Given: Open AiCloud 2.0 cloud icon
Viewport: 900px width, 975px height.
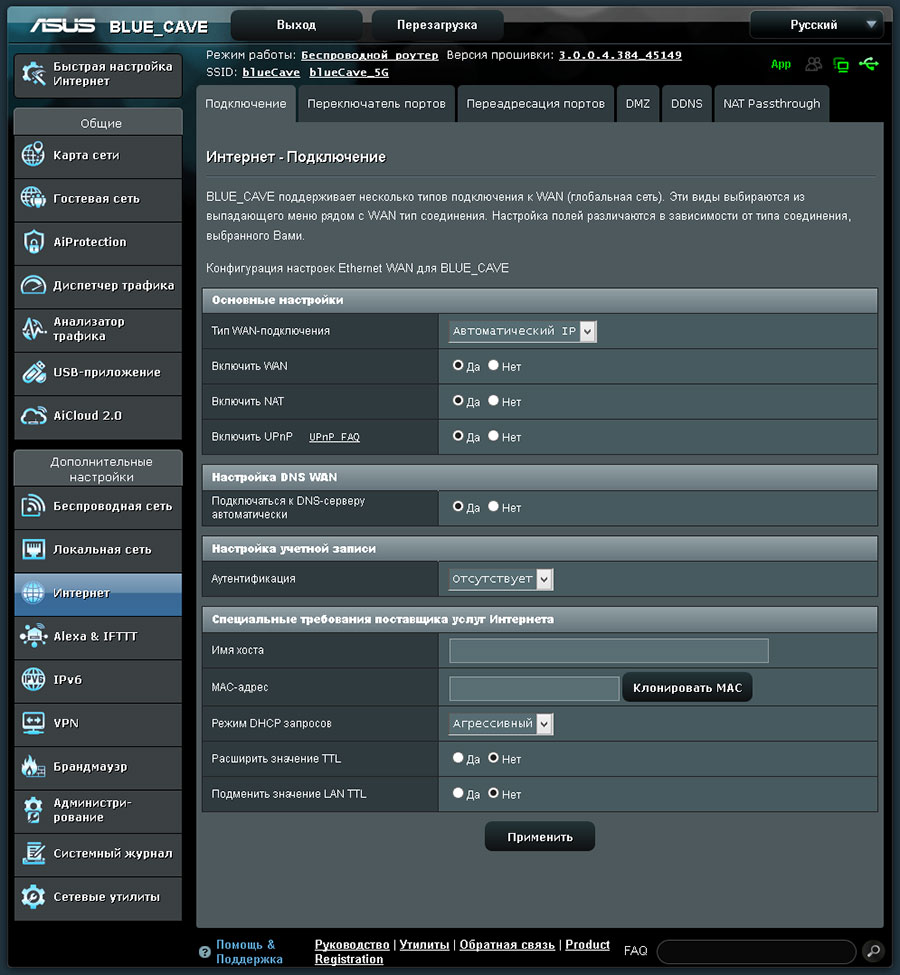Looking at the screenshot, I should (x=34, y=415).
